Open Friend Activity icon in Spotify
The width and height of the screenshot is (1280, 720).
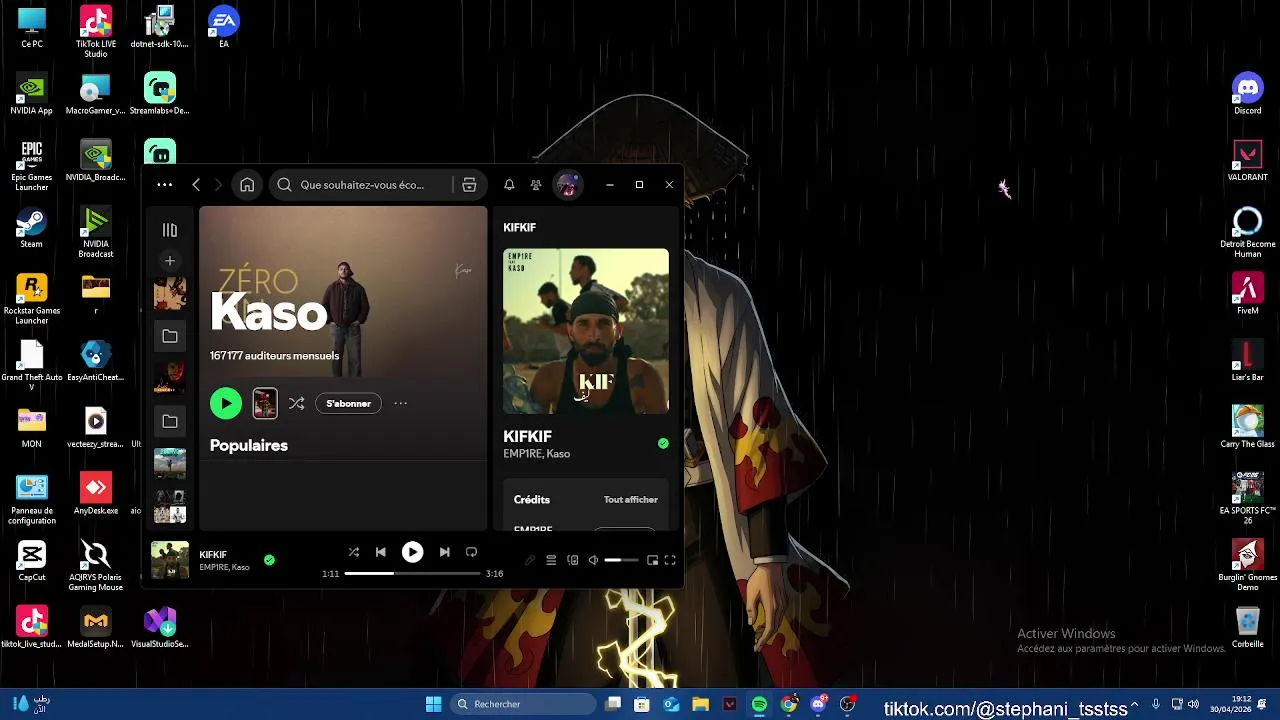tap(536, 185)
